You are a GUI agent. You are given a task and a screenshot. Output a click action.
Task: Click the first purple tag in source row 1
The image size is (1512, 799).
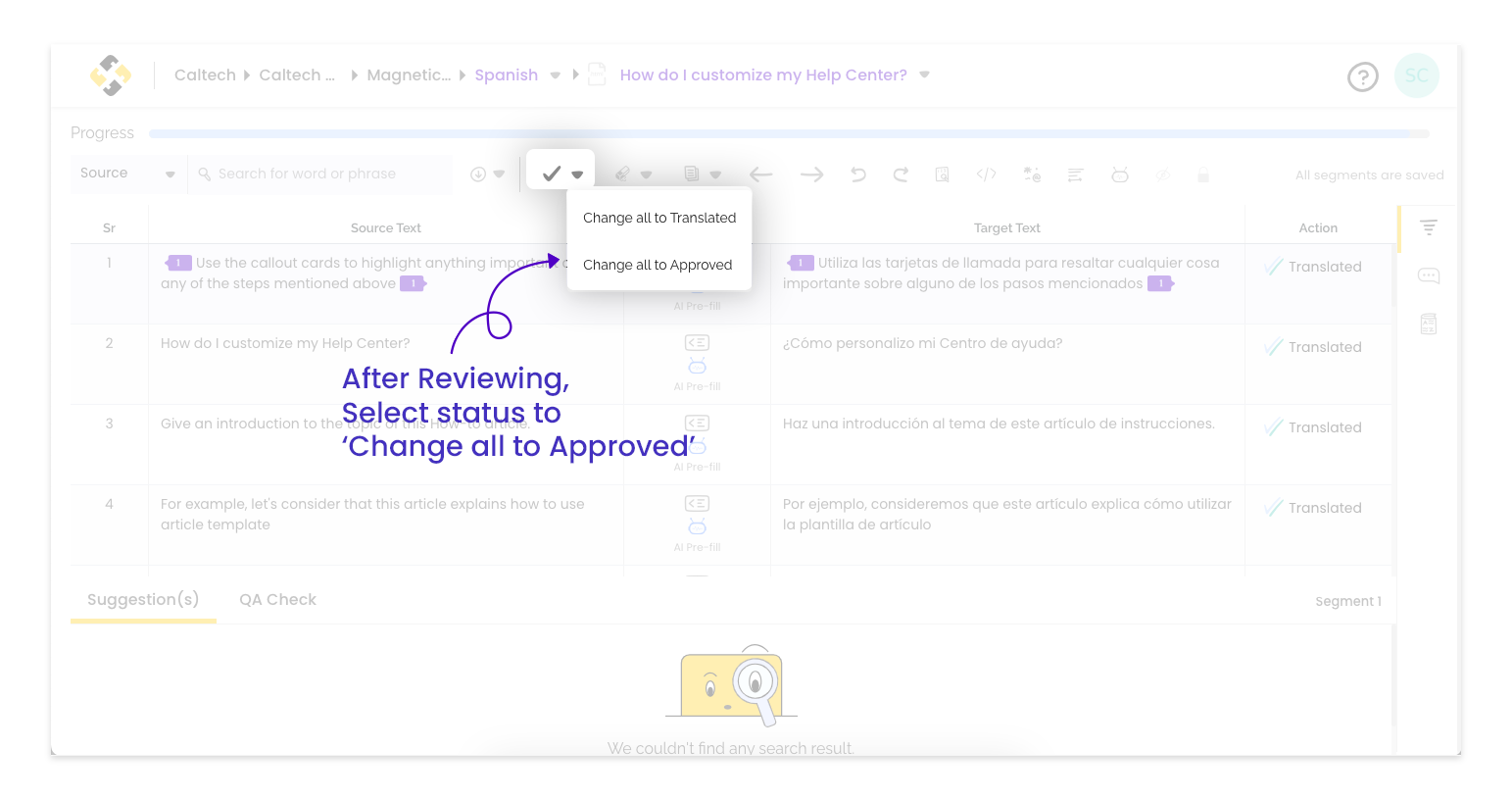[x=178, y=263]
